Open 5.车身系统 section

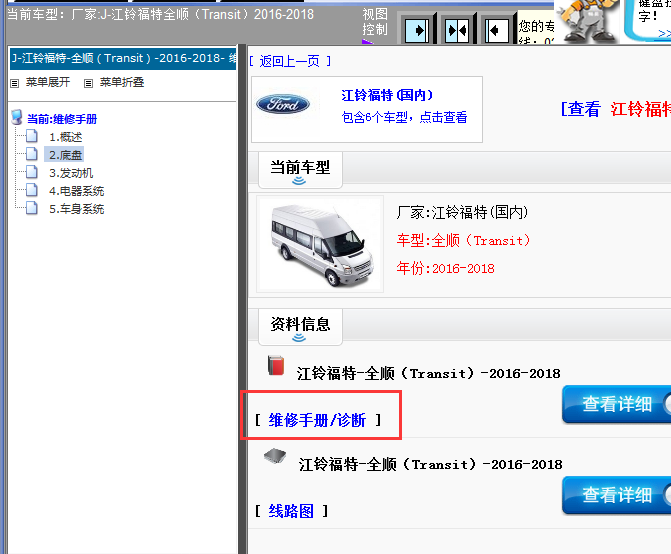pos(77,209)
